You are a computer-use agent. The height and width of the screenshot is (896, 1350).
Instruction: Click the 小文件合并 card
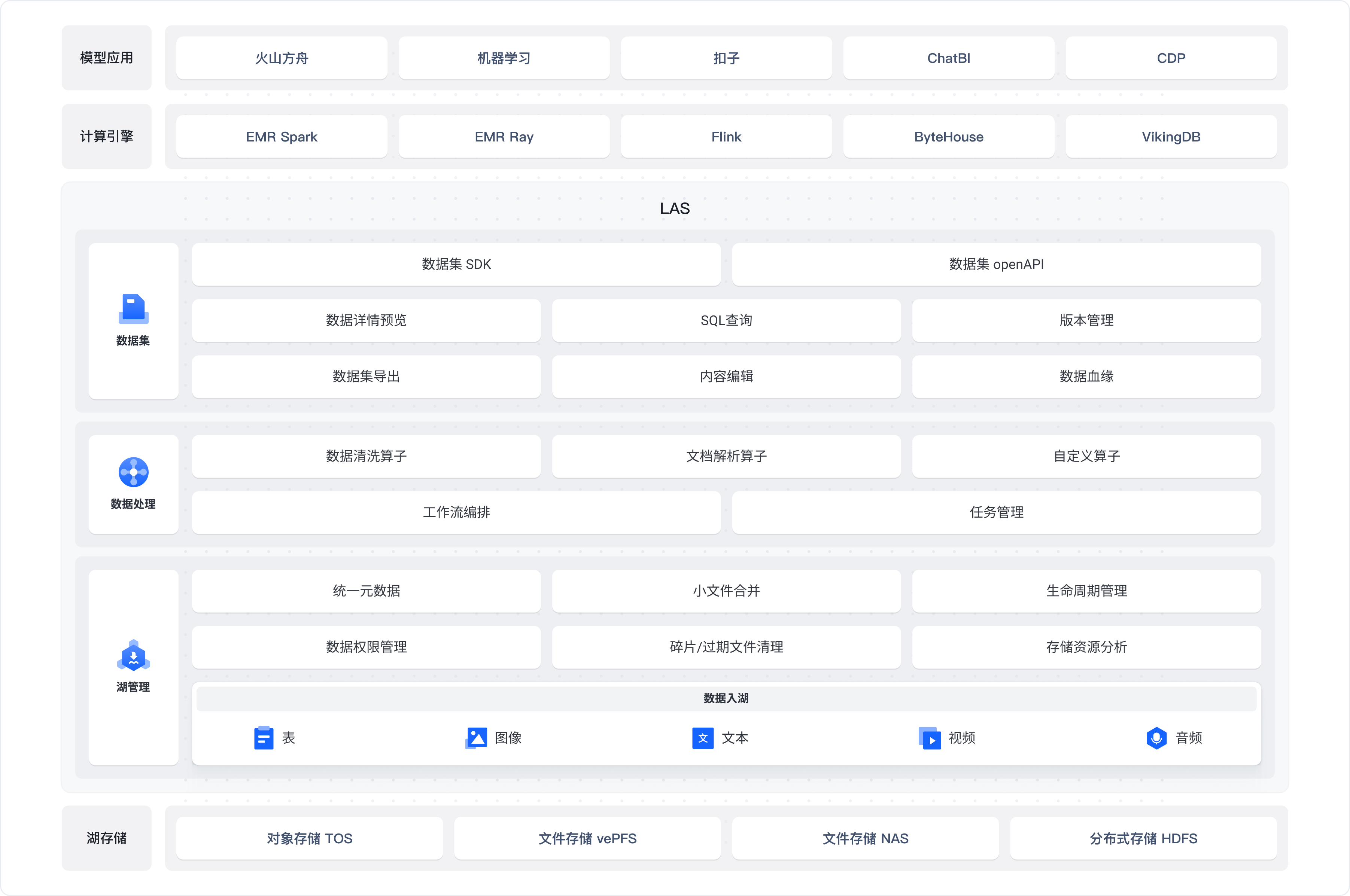pos(726,591)
